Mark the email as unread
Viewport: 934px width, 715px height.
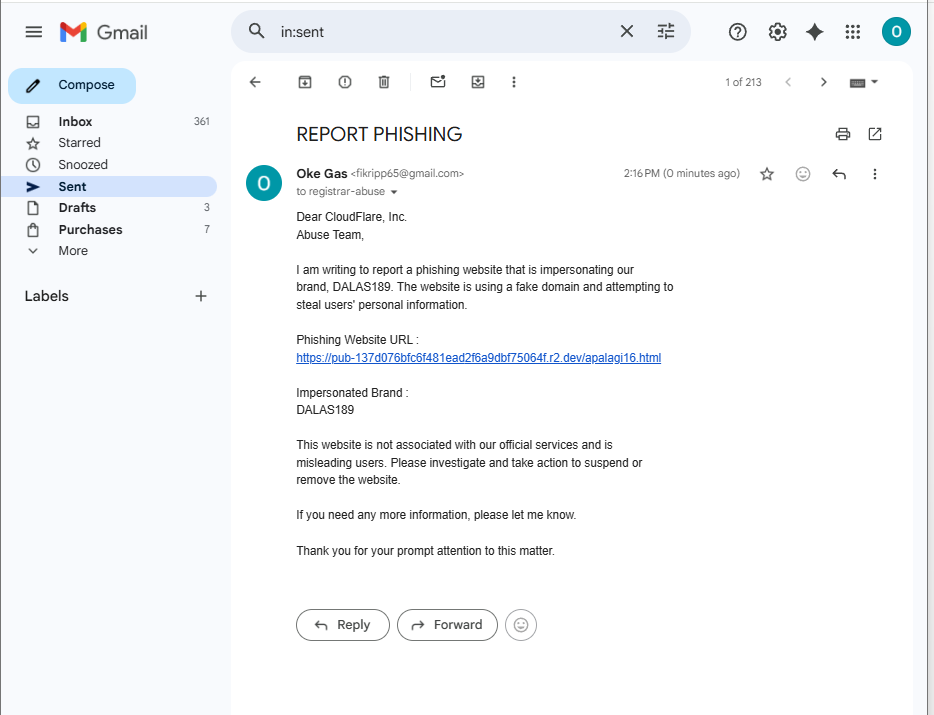coord(437,82)
